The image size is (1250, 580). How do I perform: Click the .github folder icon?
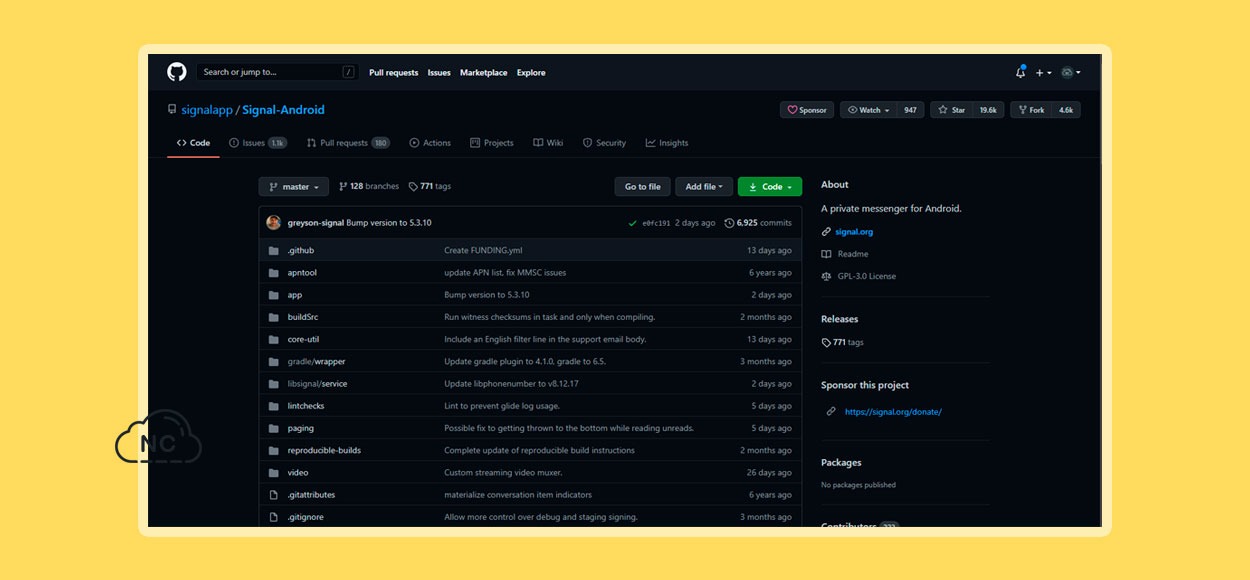click(x=274, y=250)
